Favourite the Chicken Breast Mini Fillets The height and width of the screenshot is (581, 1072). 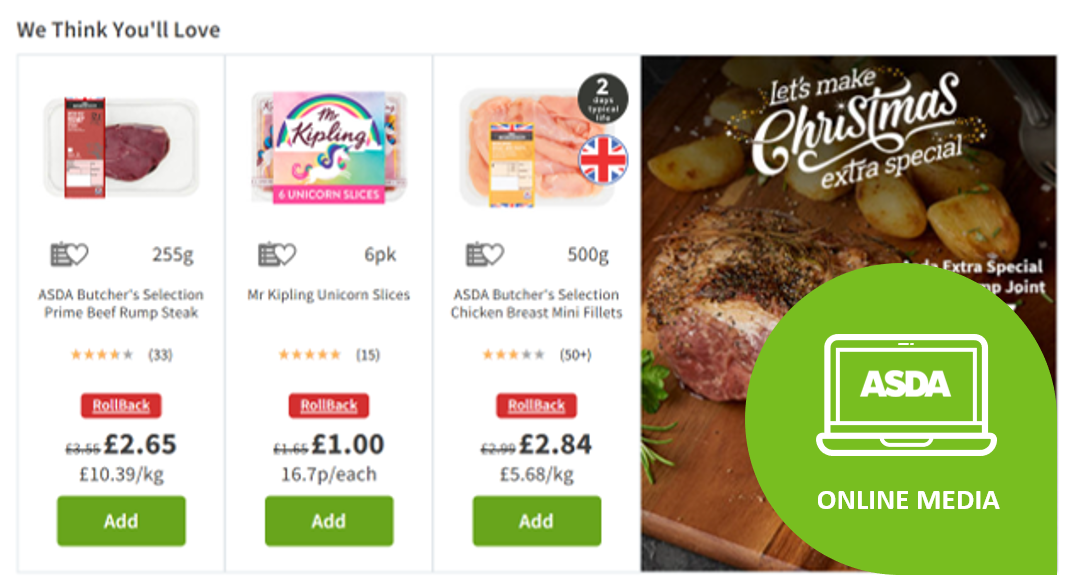485,254
